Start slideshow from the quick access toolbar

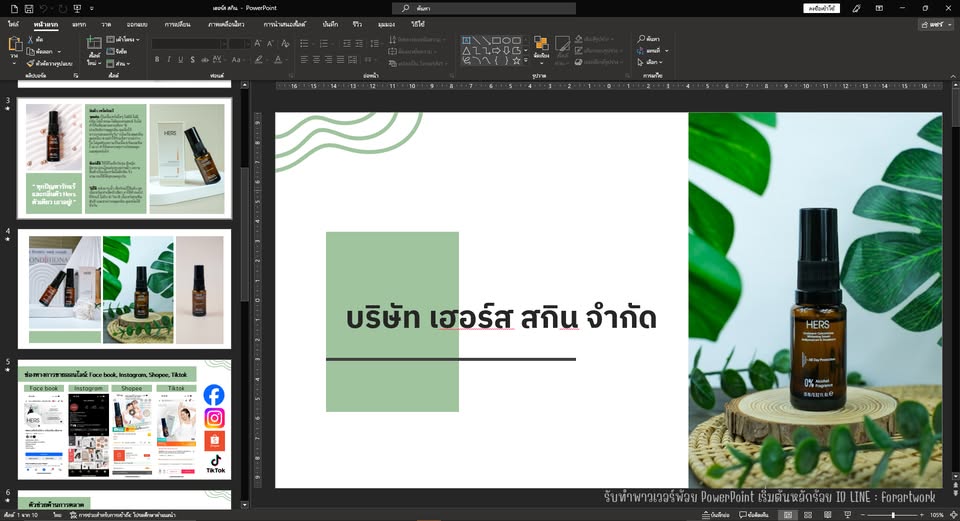pyautogui.click(x=77, y=9)
